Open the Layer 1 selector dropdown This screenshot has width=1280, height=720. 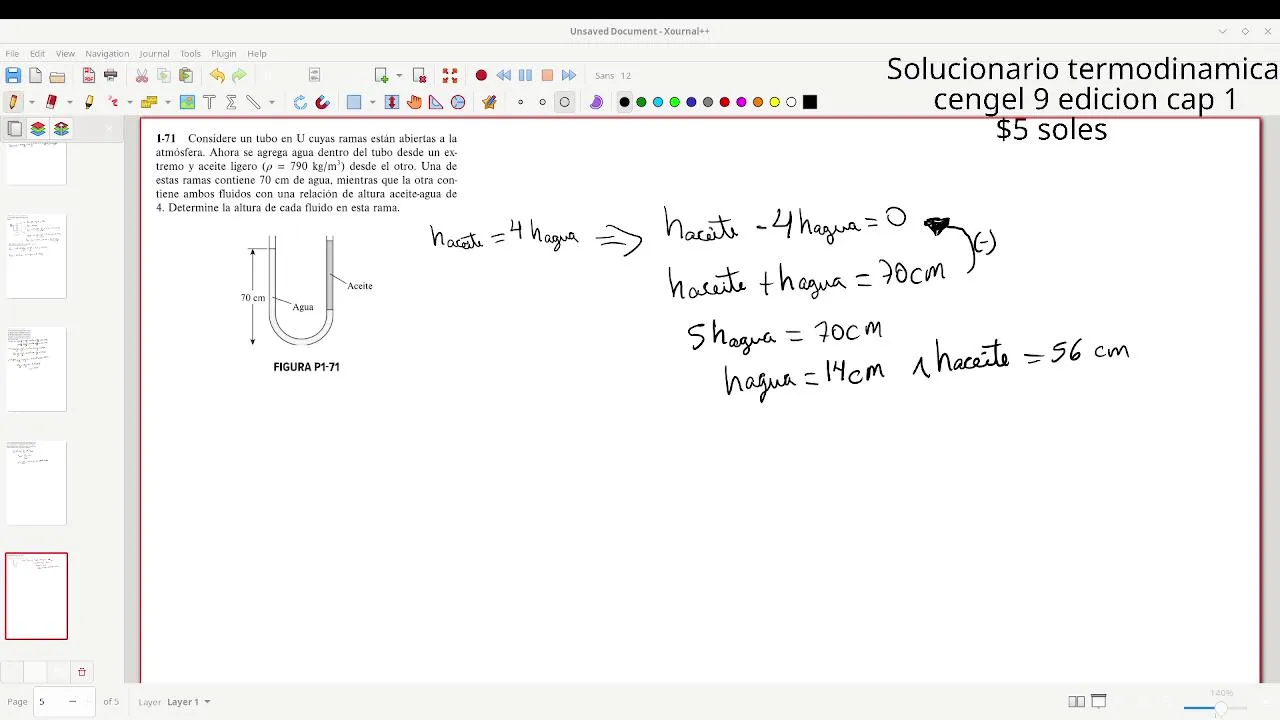189,702
